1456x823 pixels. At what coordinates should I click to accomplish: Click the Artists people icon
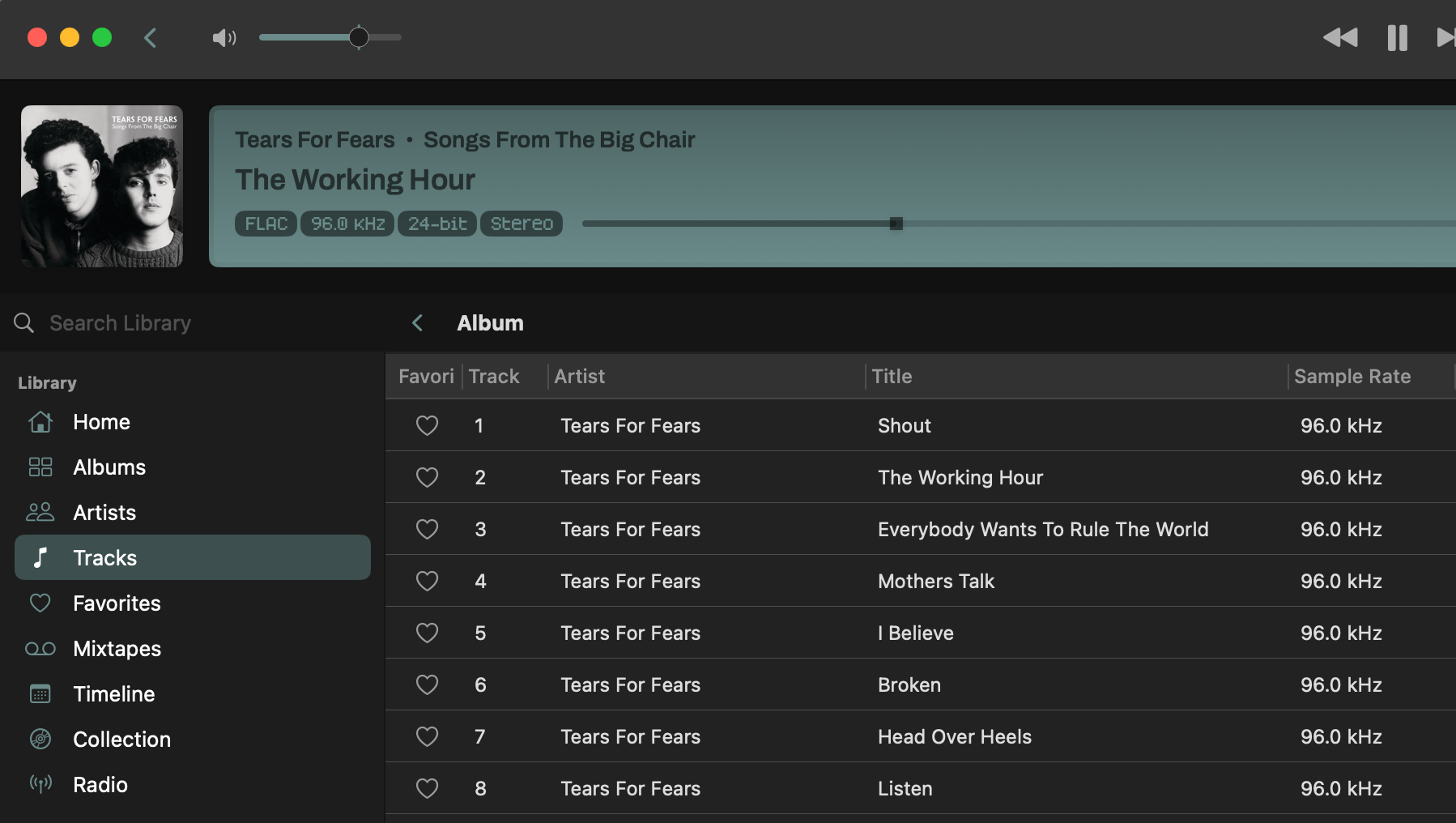pyautogui.click(x=40, y=512)
